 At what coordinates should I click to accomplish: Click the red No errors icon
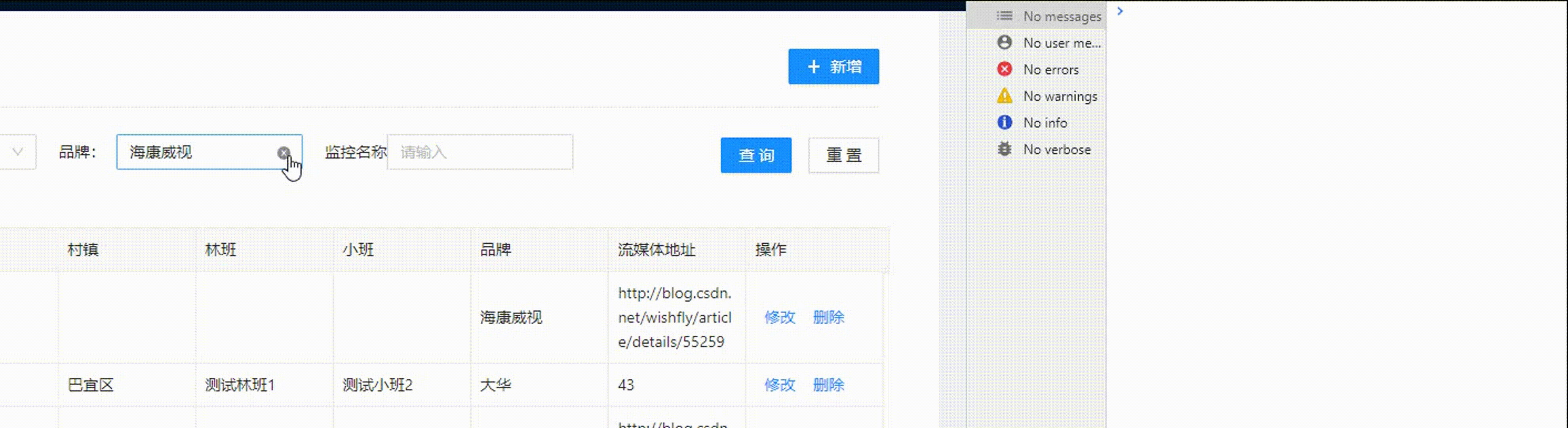click(1004, 69)
